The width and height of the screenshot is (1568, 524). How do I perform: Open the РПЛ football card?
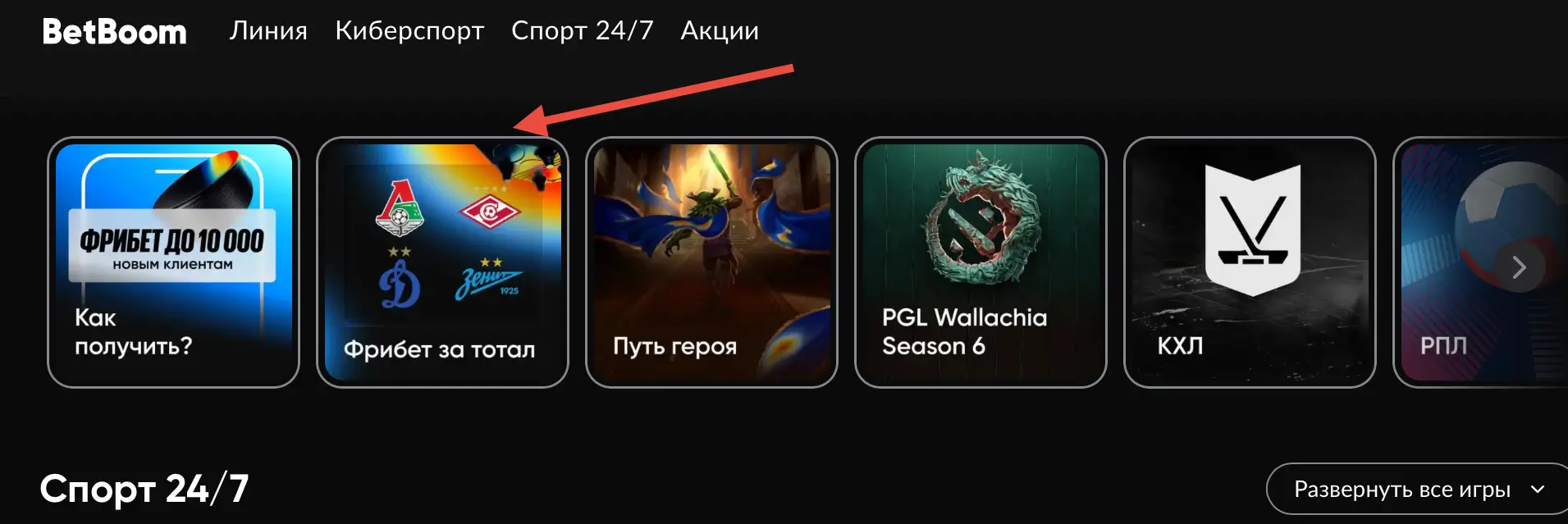1481,262
